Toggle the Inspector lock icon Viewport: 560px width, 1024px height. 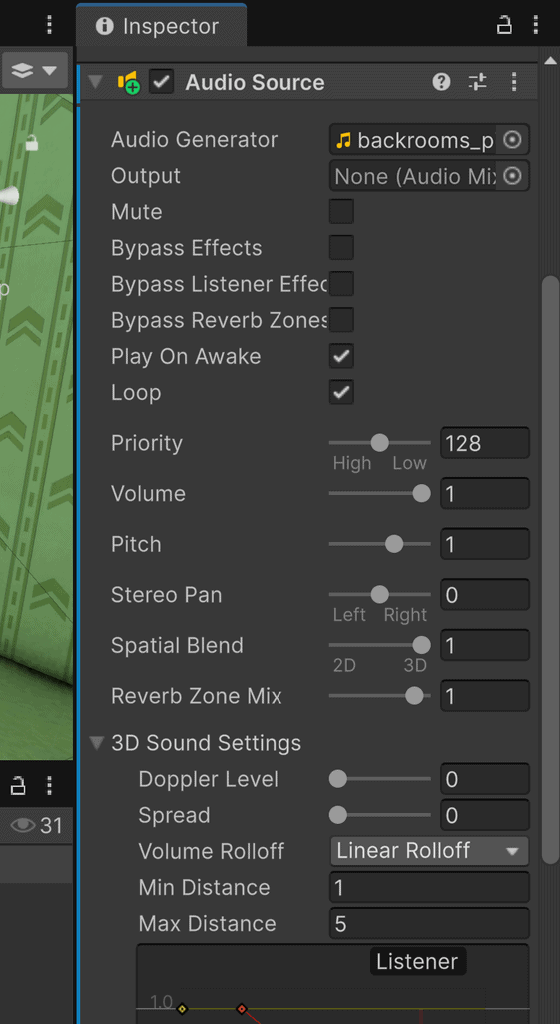503,25
